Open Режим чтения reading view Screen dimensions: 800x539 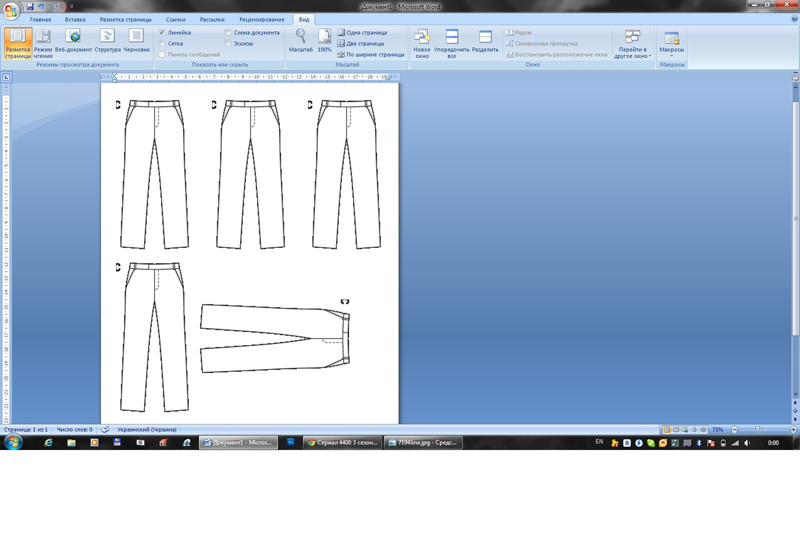(43, 43)
